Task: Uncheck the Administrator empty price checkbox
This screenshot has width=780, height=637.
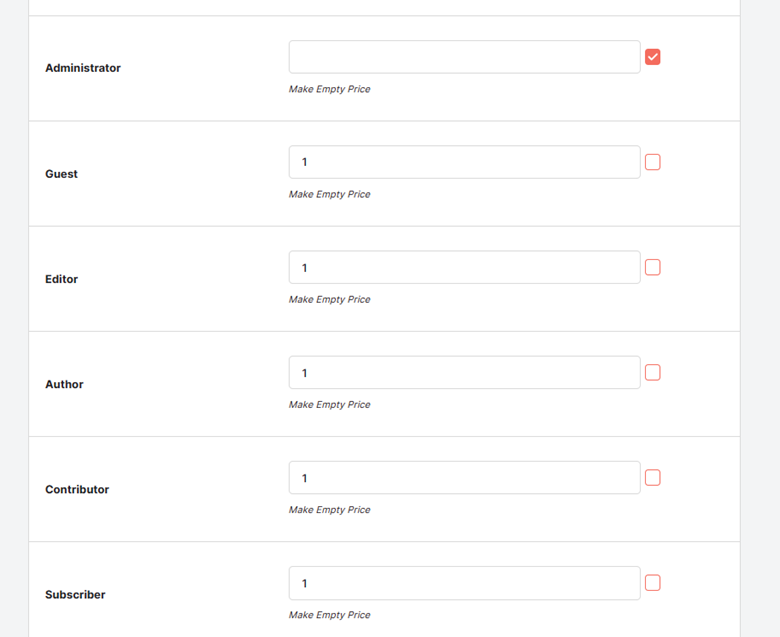Action: pyautogui.click(x=653, y=57)
